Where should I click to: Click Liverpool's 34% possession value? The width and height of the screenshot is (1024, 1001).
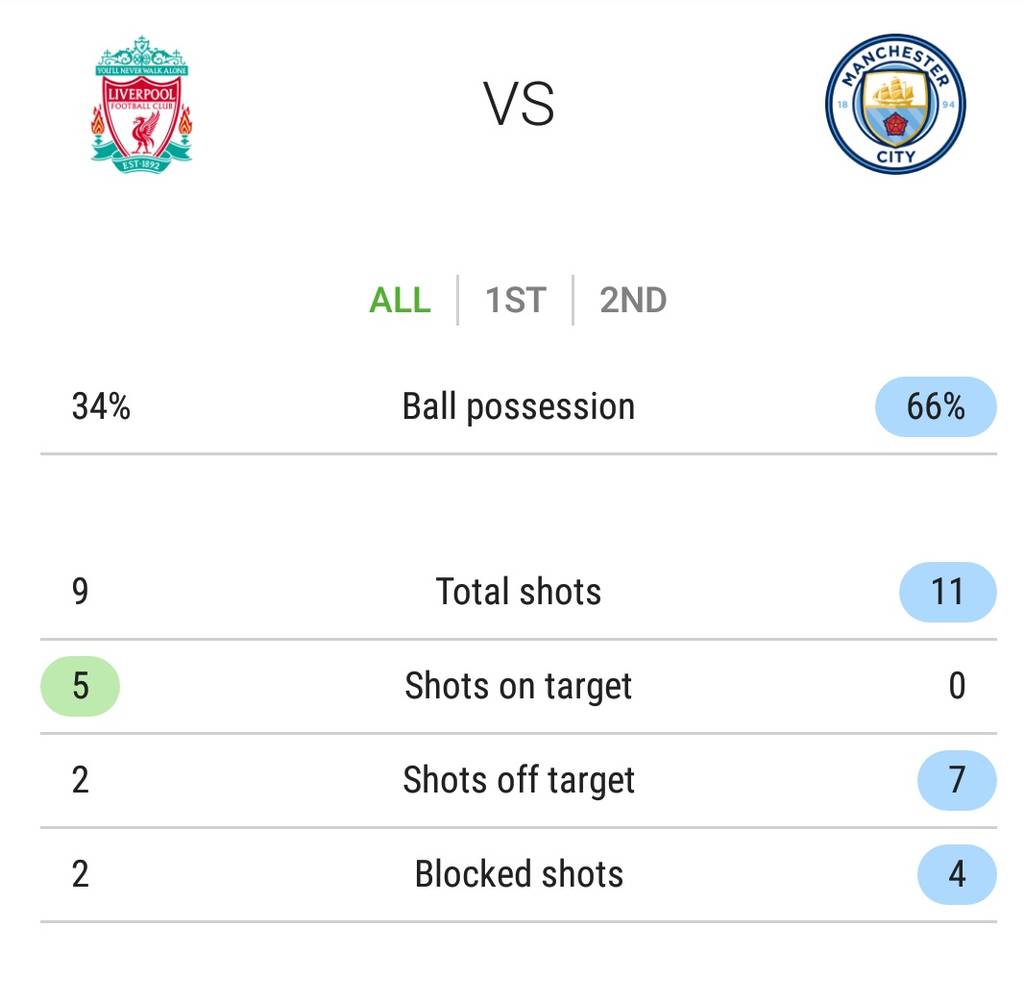coord(101,407)
